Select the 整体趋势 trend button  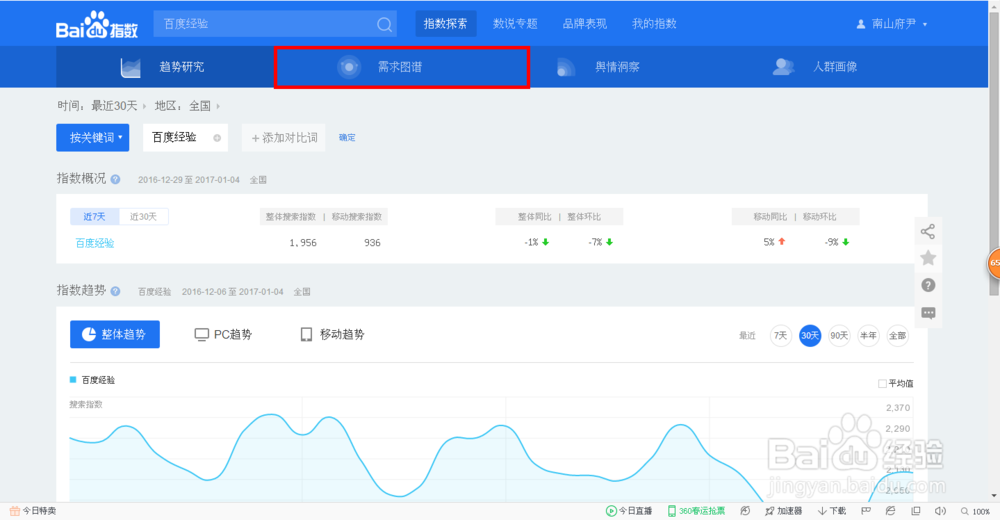[x=115, y=334]
